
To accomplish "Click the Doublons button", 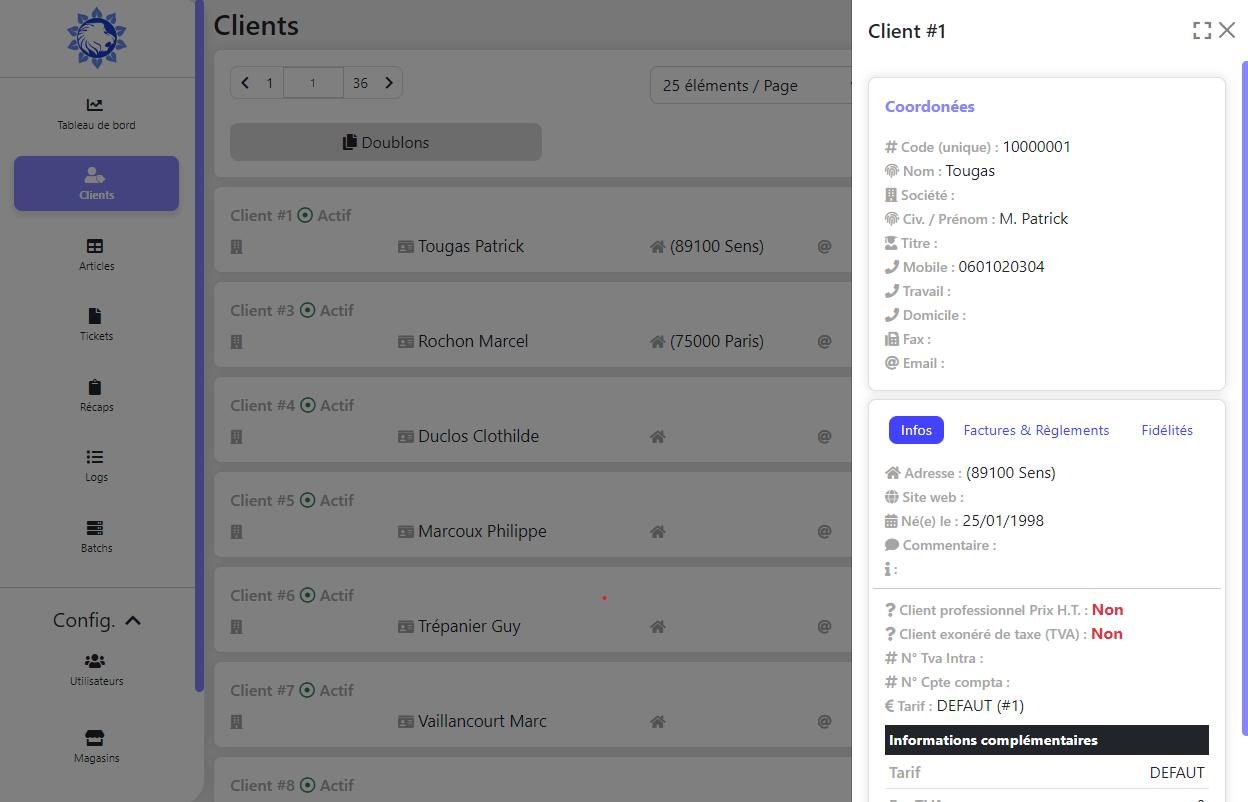I will tap(386, 142).
